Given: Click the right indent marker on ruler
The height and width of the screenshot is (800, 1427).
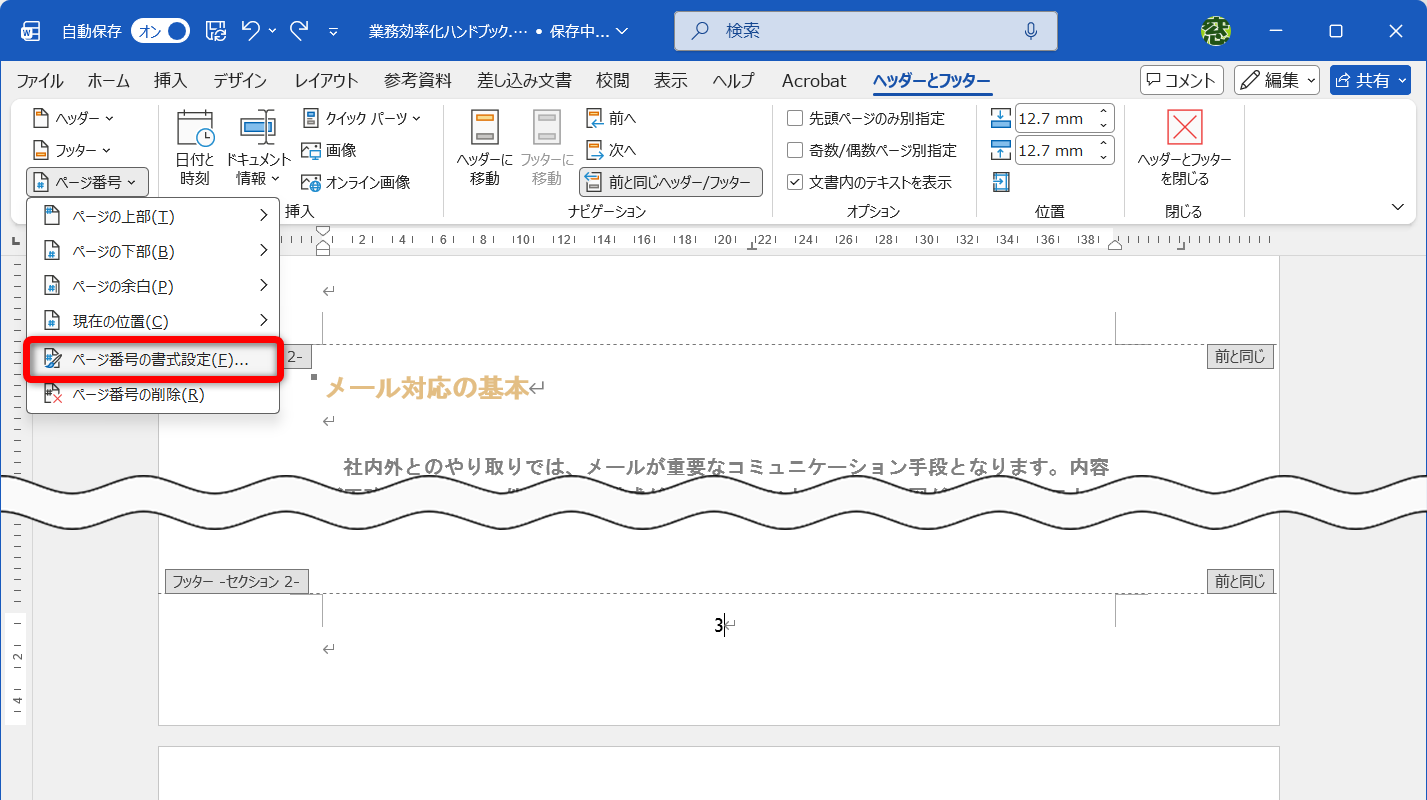Looking at the screenshot, I should tap(1115, 247).
